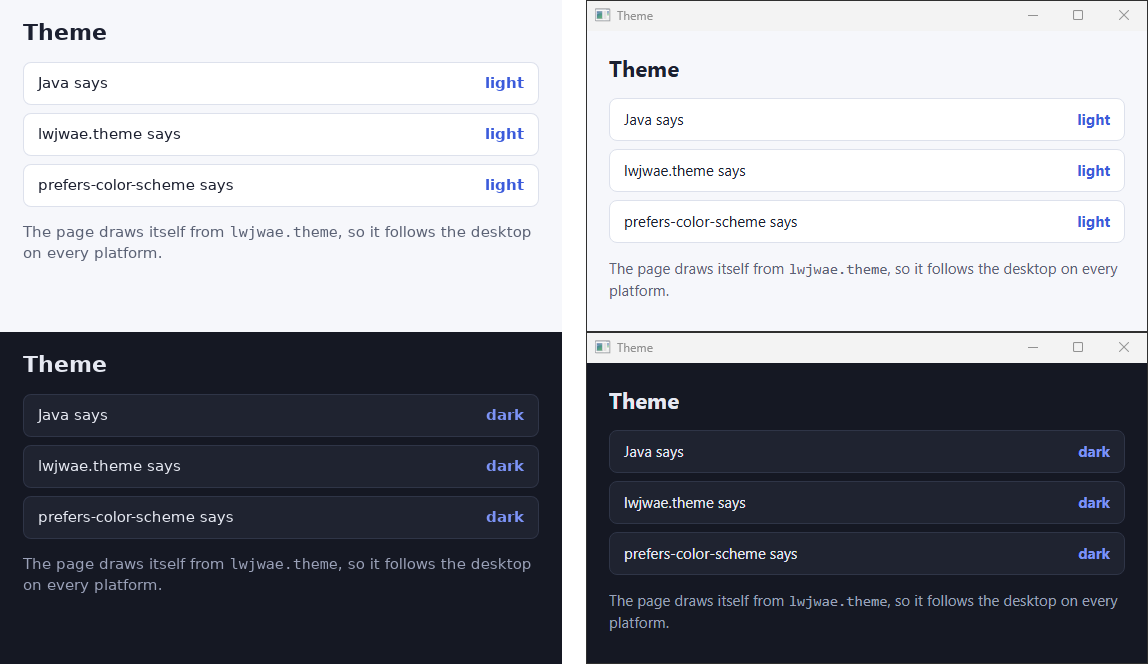Click the 'lwjwae.theme' code text in the dark window's paragraph

838,602
